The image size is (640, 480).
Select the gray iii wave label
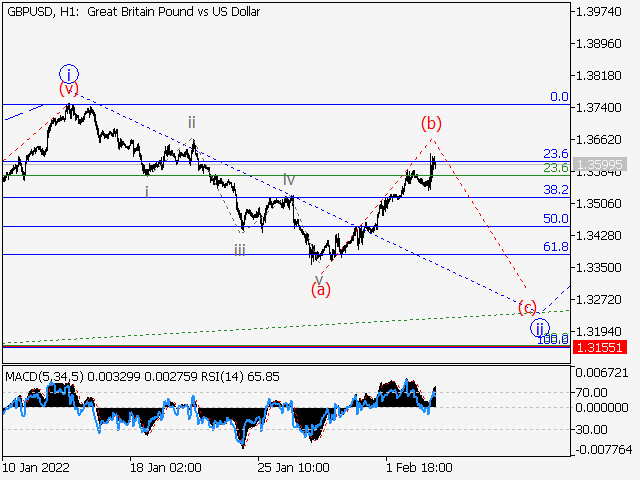(x=240, y=250)
